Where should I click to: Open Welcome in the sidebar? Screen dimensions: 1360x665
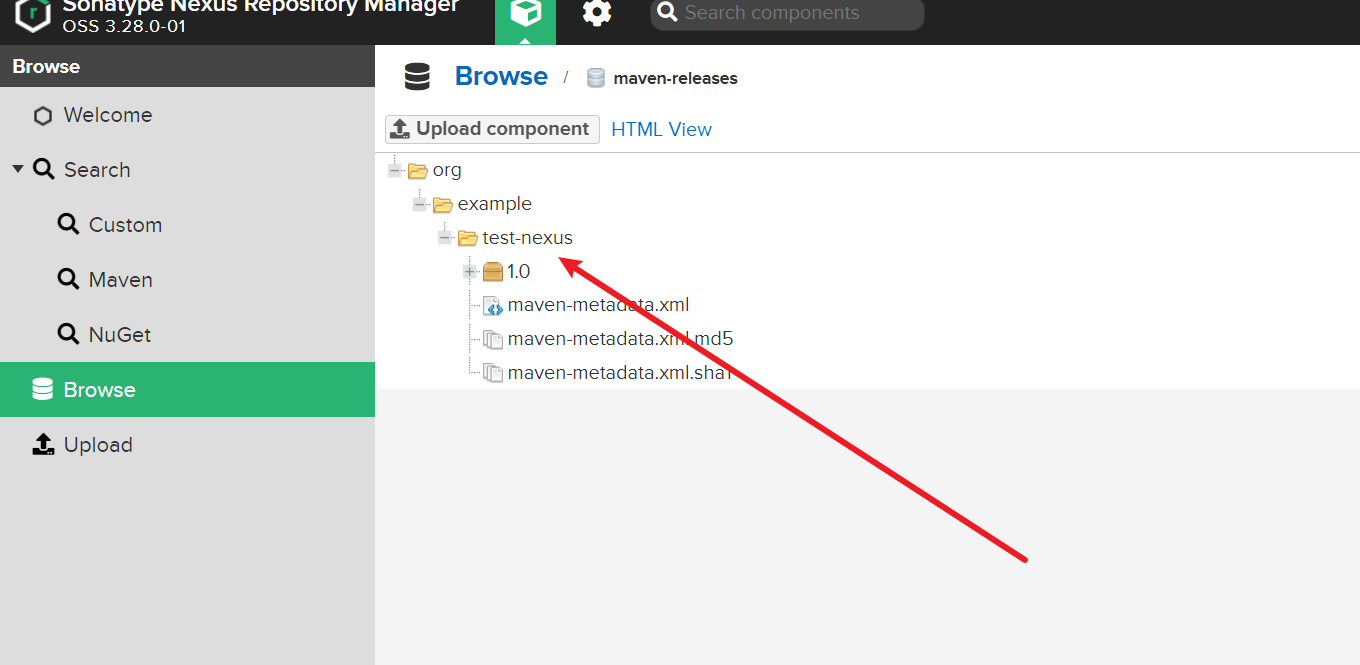tap(107, 115)
